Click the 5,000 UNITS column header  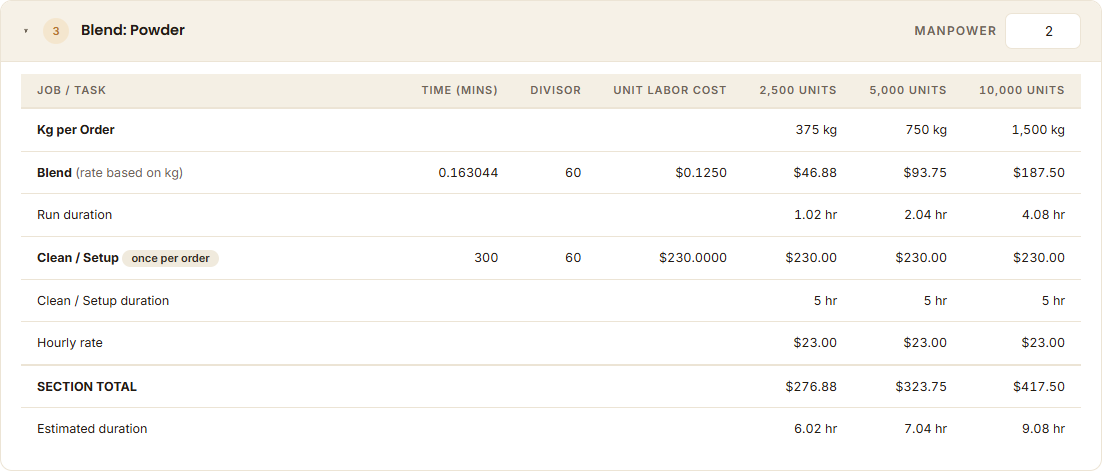[908, 91]
